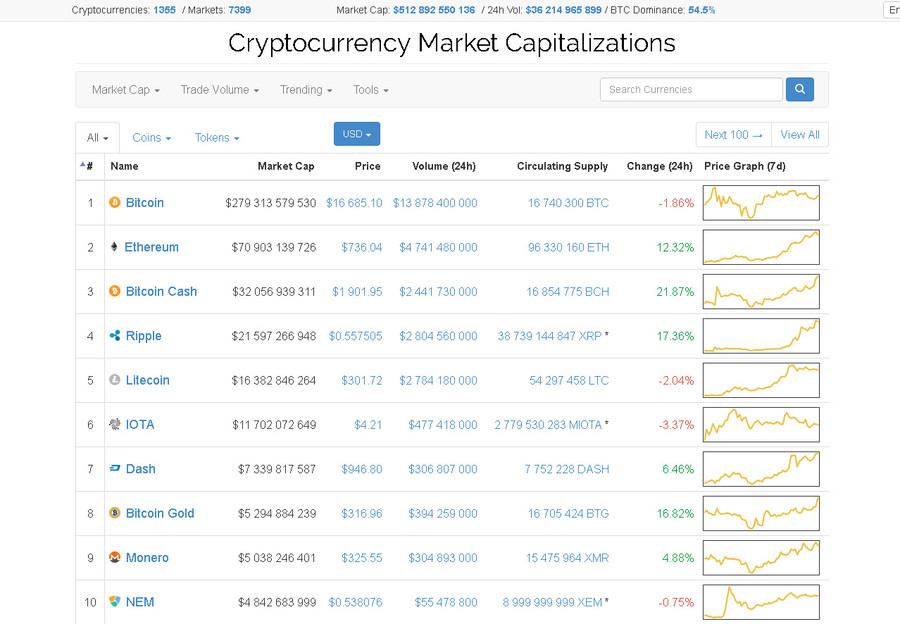900x624 pixels.
Task: Sort table by rank number column
Action: 87,166
